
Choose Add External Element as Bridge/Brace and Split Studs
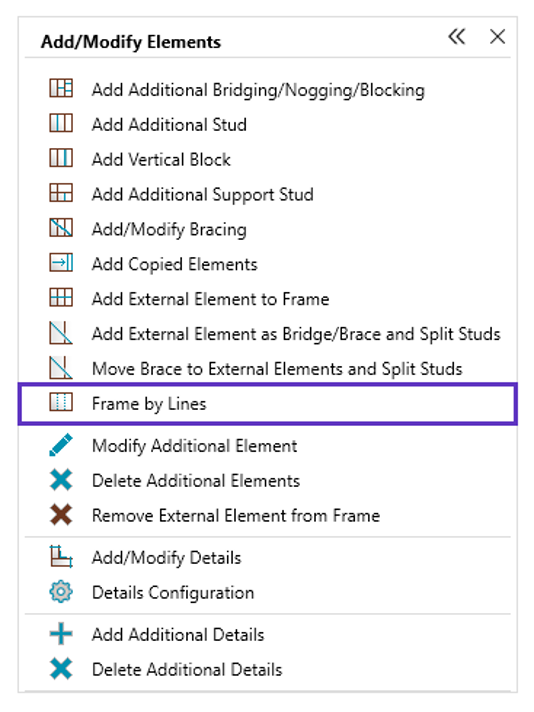tap(275, 334)
